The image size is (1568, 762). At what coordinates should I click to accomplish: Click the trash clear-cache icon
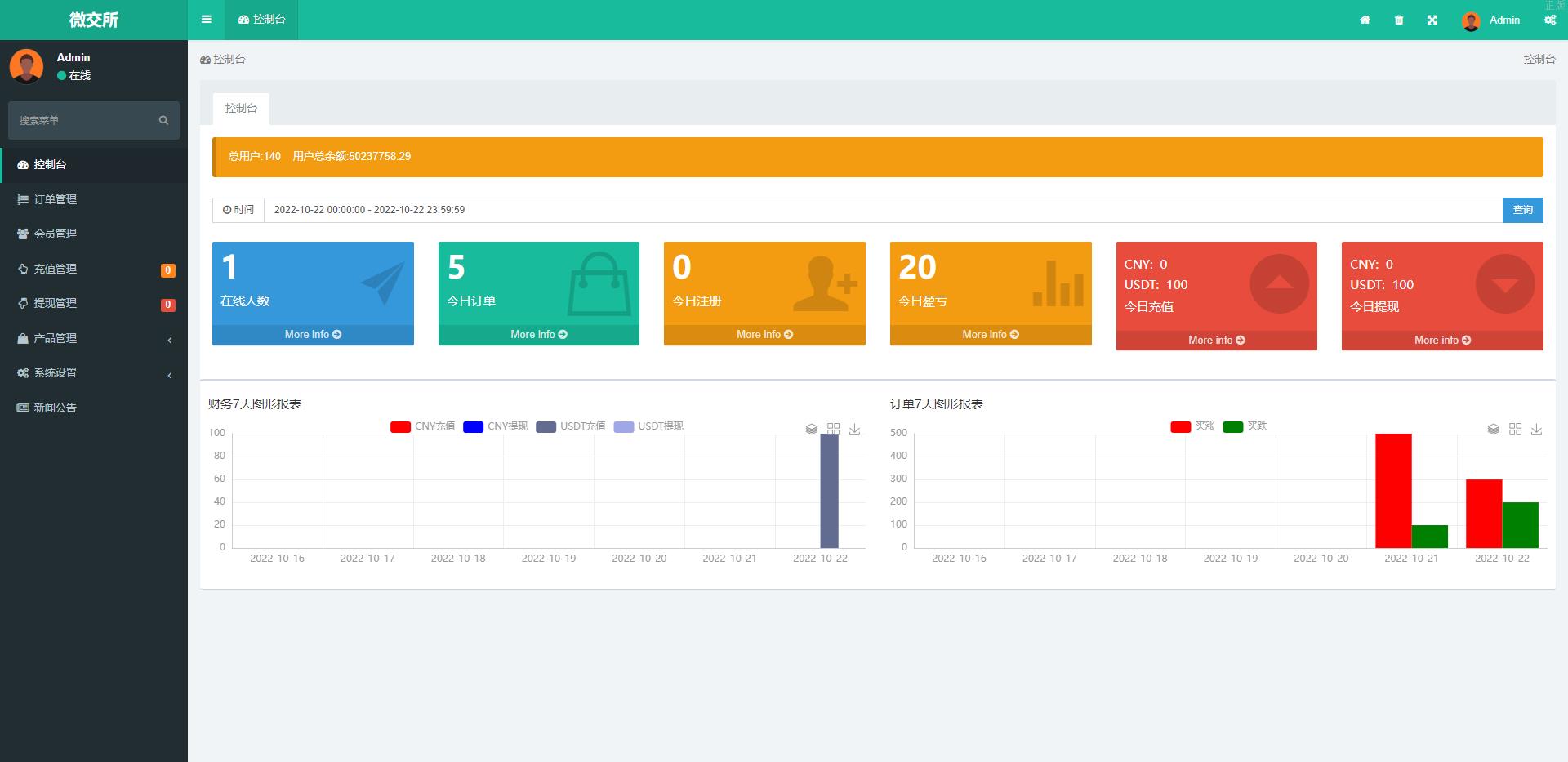pyautogui.click(x=1398, y=20)
